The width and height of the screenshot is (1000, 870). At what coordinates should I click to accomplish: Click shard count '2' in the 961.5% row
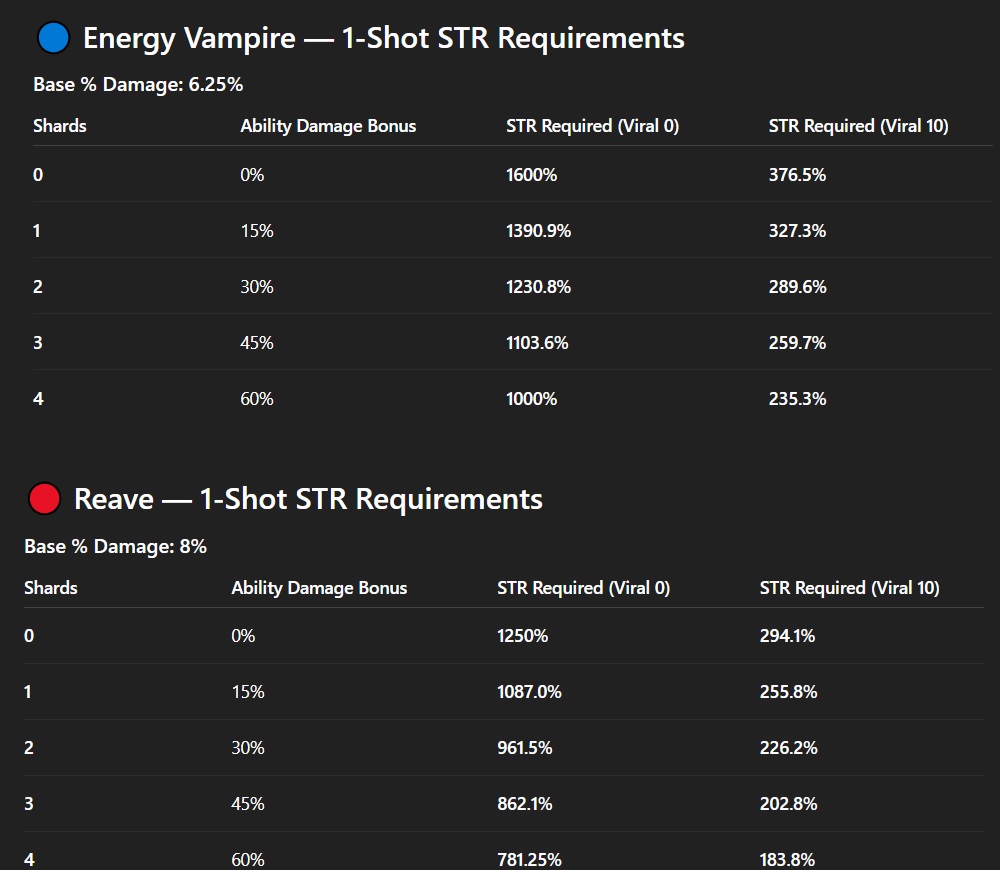29,748
